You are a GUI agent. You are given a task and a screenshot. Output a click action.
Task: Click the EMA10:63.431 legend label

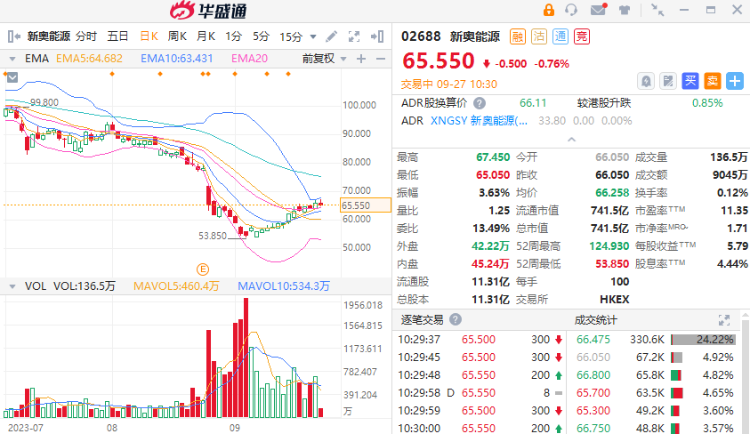(x=176, y=58)
